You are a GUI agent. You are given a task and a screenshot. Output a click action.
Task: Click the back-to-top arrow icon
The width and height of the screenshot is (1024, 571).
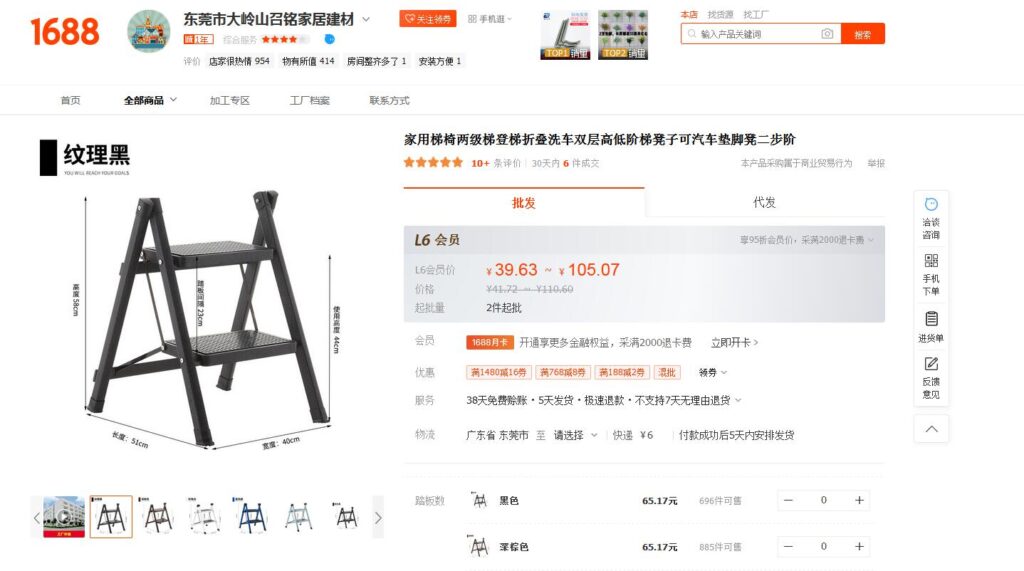point(931,429)
